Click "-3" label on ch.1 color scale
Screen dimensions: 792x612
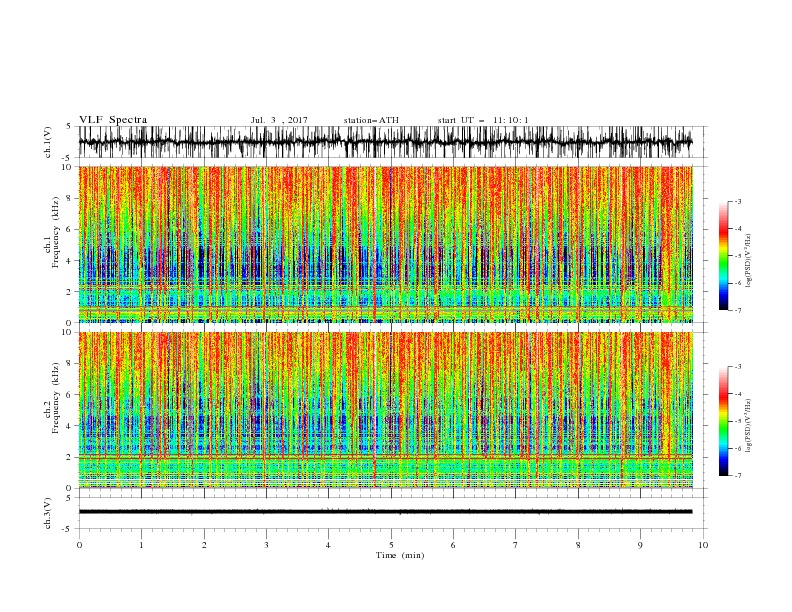click(738, 201)
